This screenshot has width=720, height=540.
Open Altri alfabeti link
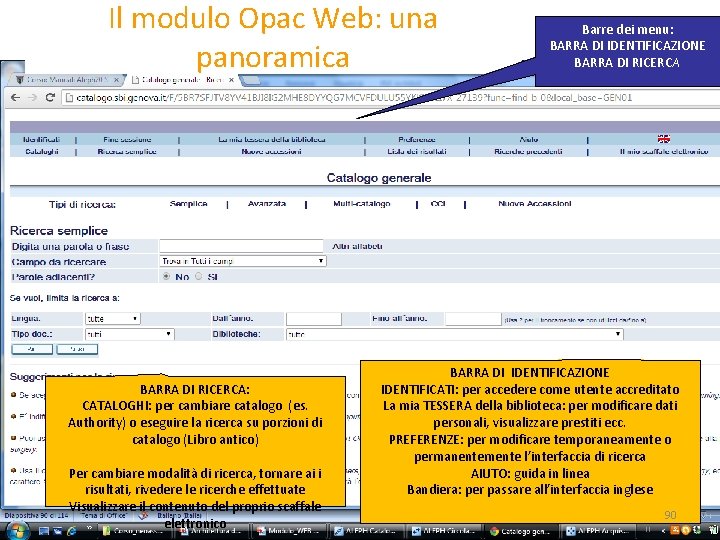357,246
